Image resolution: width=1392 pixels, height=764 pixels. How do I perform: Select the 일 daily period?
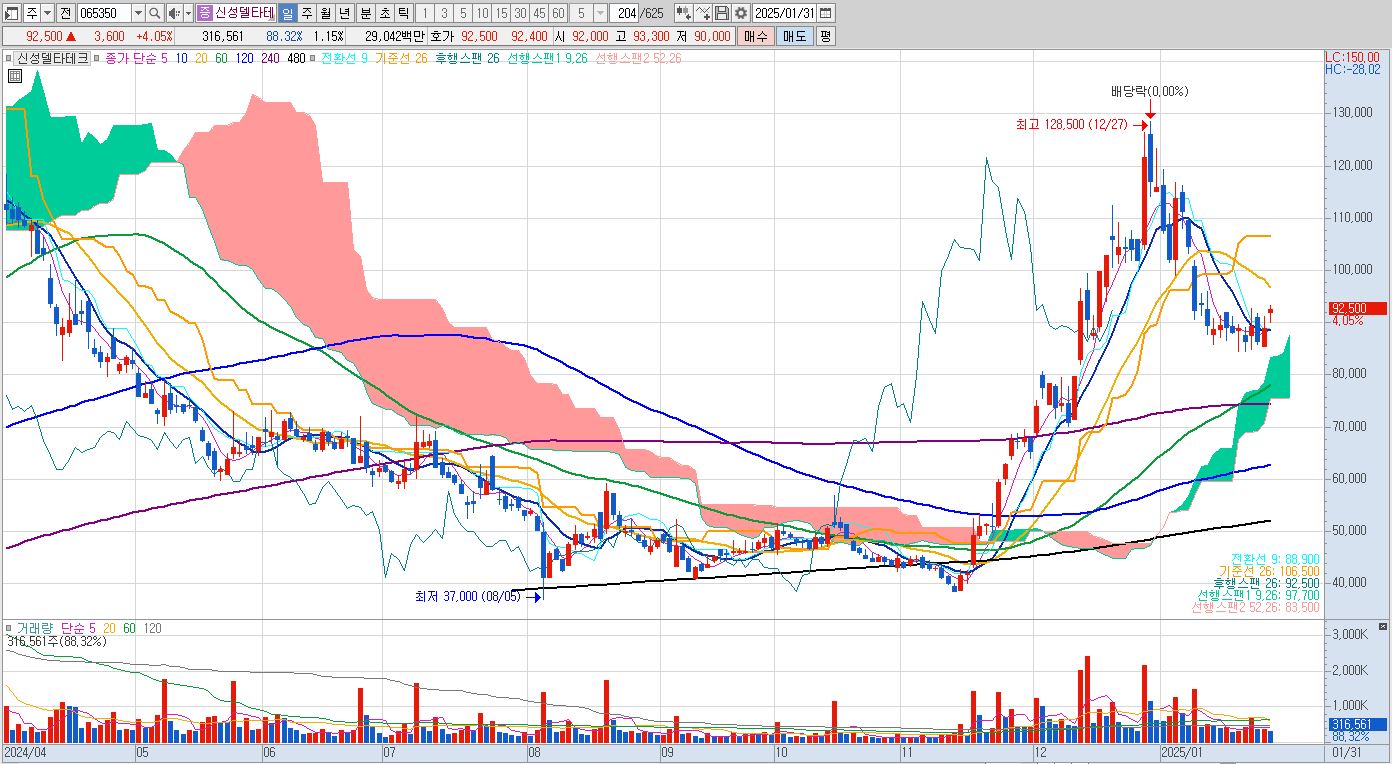pyautogui.click(x=287, y=13)
